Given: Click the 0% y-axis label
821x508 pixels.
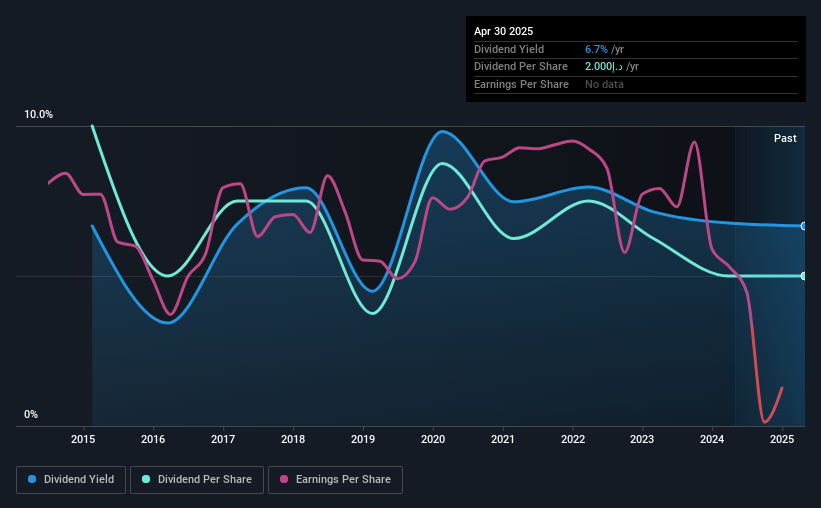Looking at the screenshot, I should point(31,414).
